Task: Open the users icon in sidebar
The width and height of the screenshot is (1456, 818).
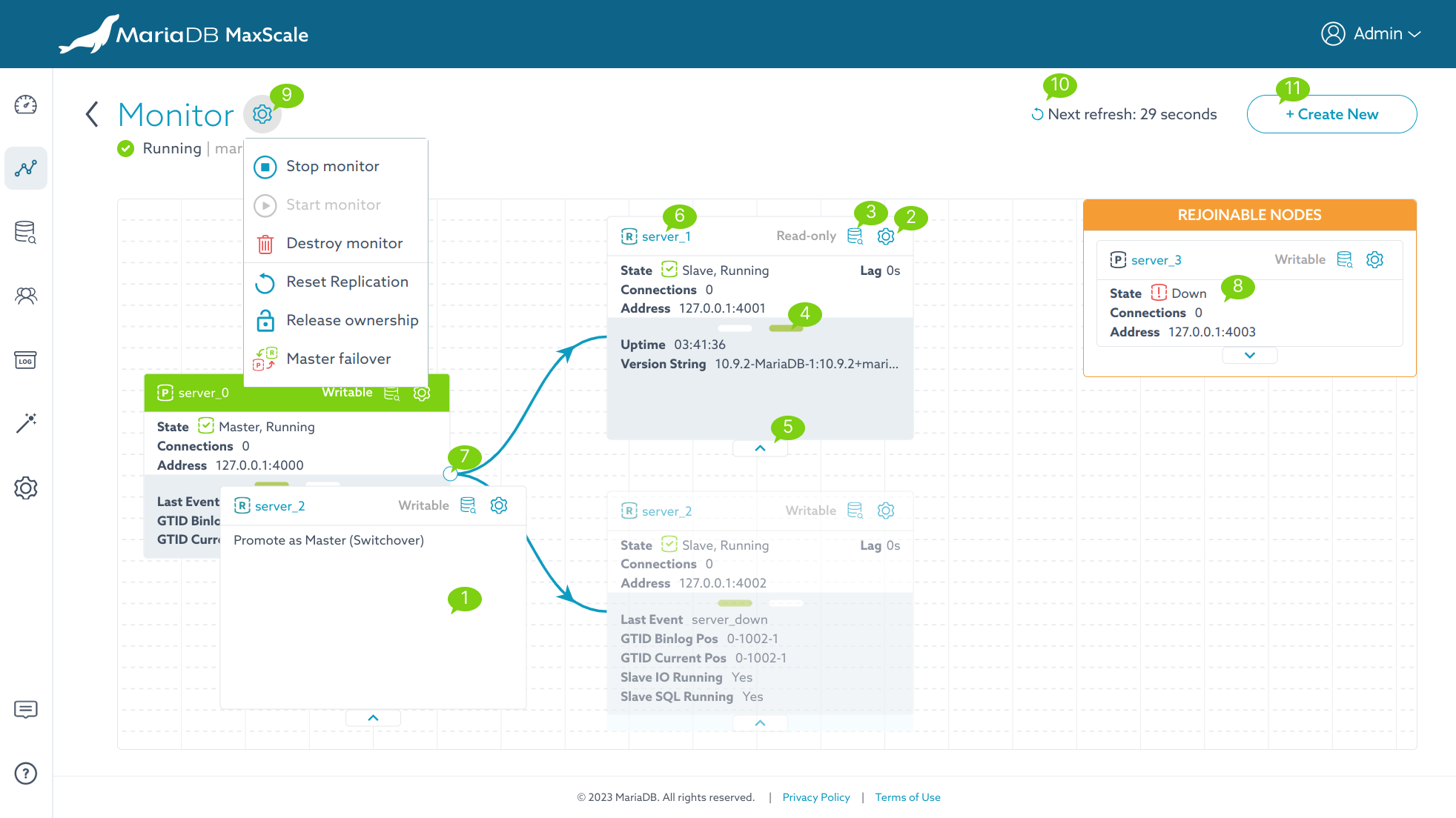Action: pyautogui.click(x=26, y=296)
